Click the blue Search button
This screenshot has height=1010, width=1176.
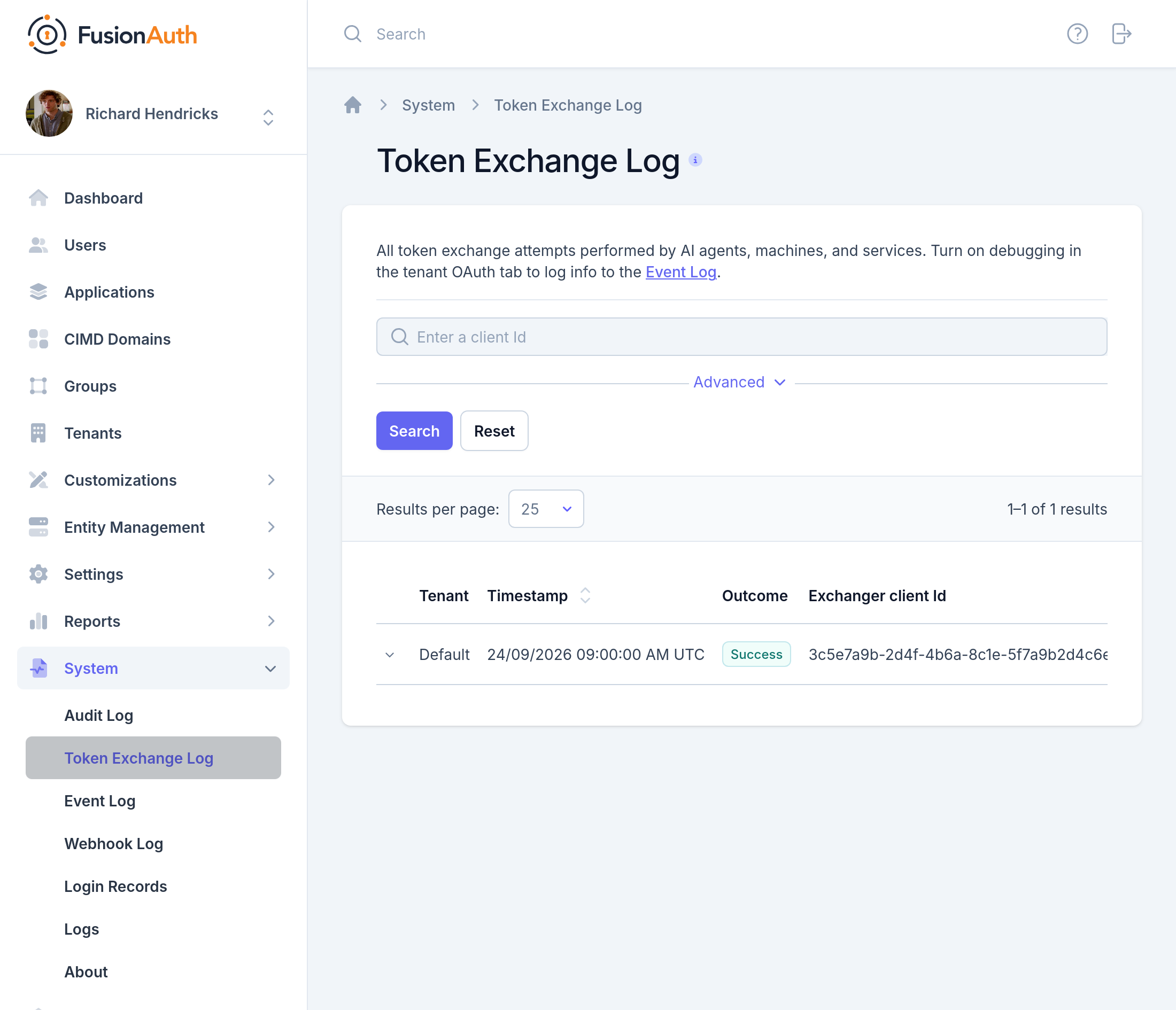[x=414, y=431]
